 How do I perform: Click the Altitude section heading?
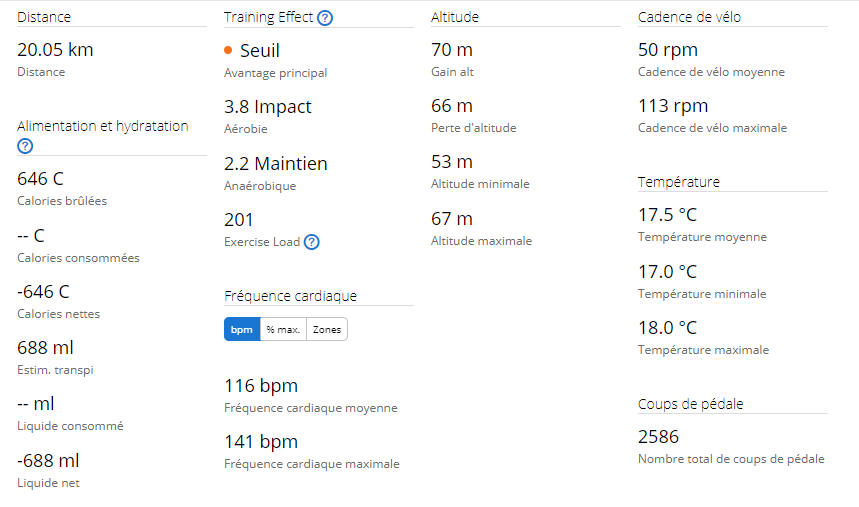[x=455, y=17]
